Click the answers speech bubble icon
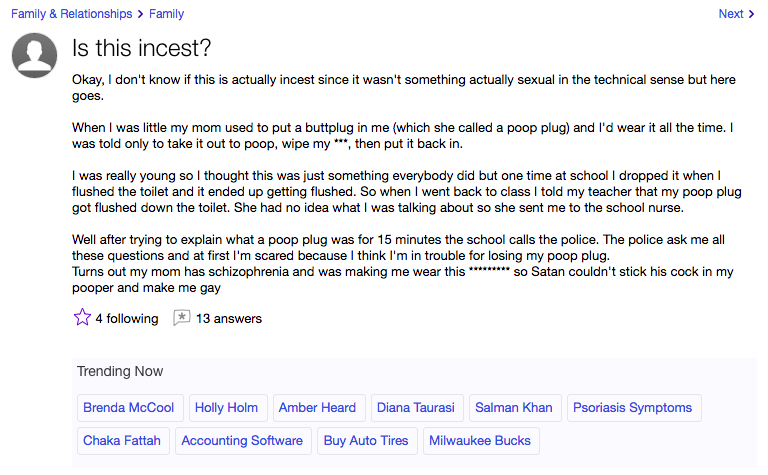The image size is (768, 475). click(x=181, y=318)
